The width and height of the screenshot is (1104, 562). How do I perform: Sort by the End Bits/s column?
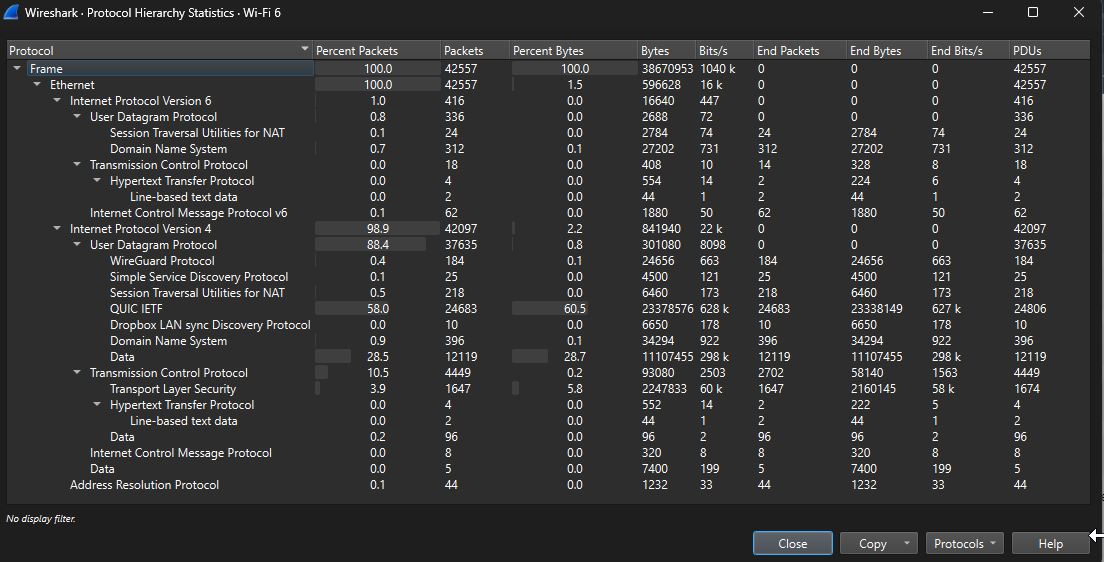point(969,51)
